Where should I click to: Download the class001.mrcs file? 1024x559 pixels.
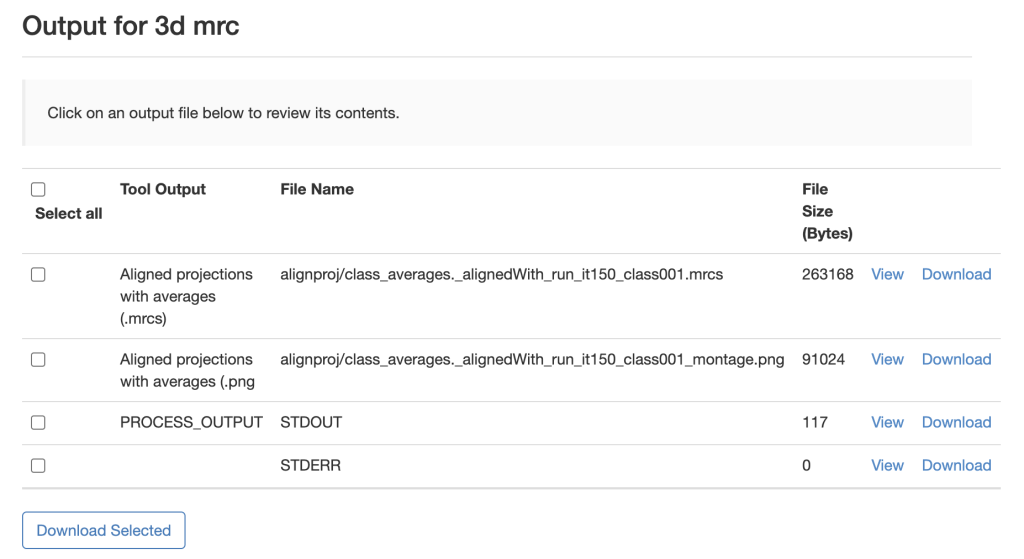click(956, 274)
